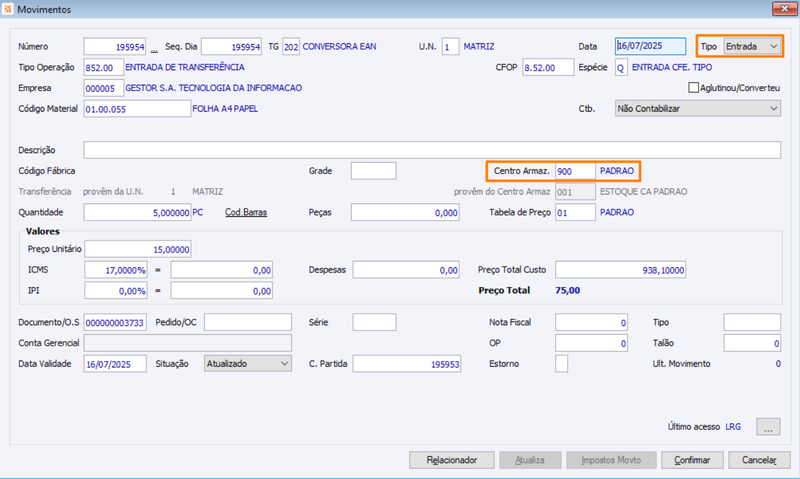Select the Centro Armaz. field 900
The image size is (800, 479).
point(576,171)
